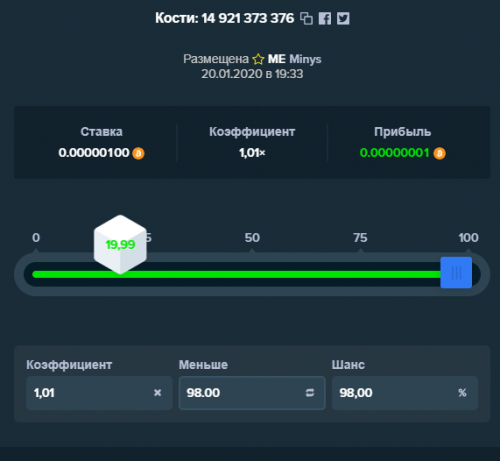
Task: Share bet on Twitter
Action: click(343, 18)
